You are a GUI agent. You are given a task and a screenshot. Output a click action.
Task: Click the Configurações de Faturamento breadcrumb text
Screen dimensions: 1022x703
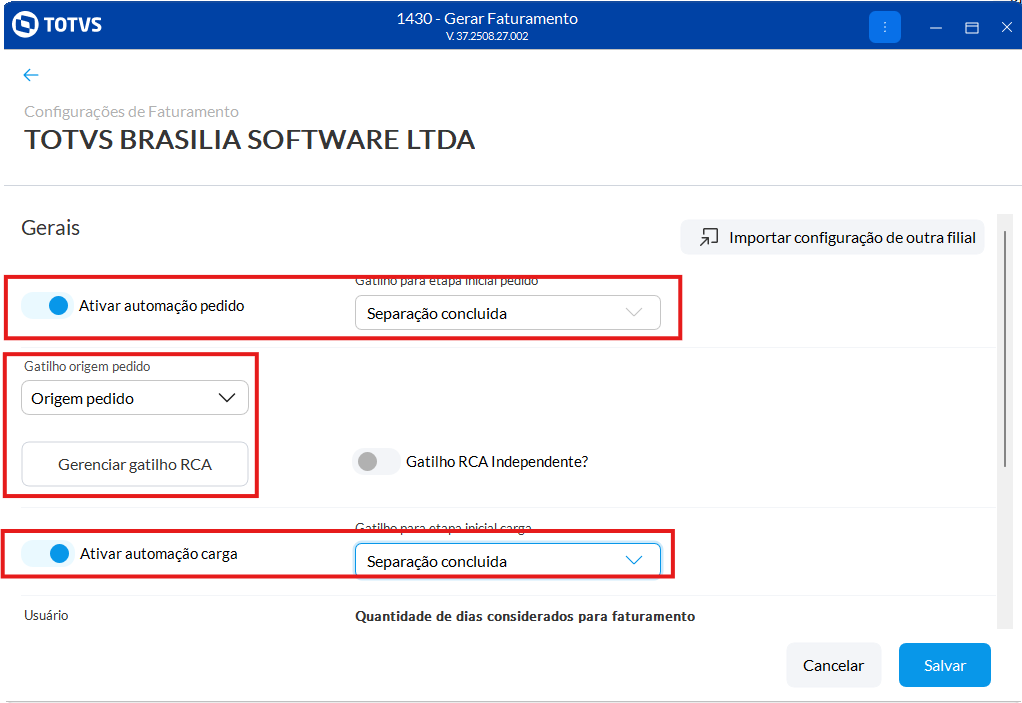(x=132, y=111)
